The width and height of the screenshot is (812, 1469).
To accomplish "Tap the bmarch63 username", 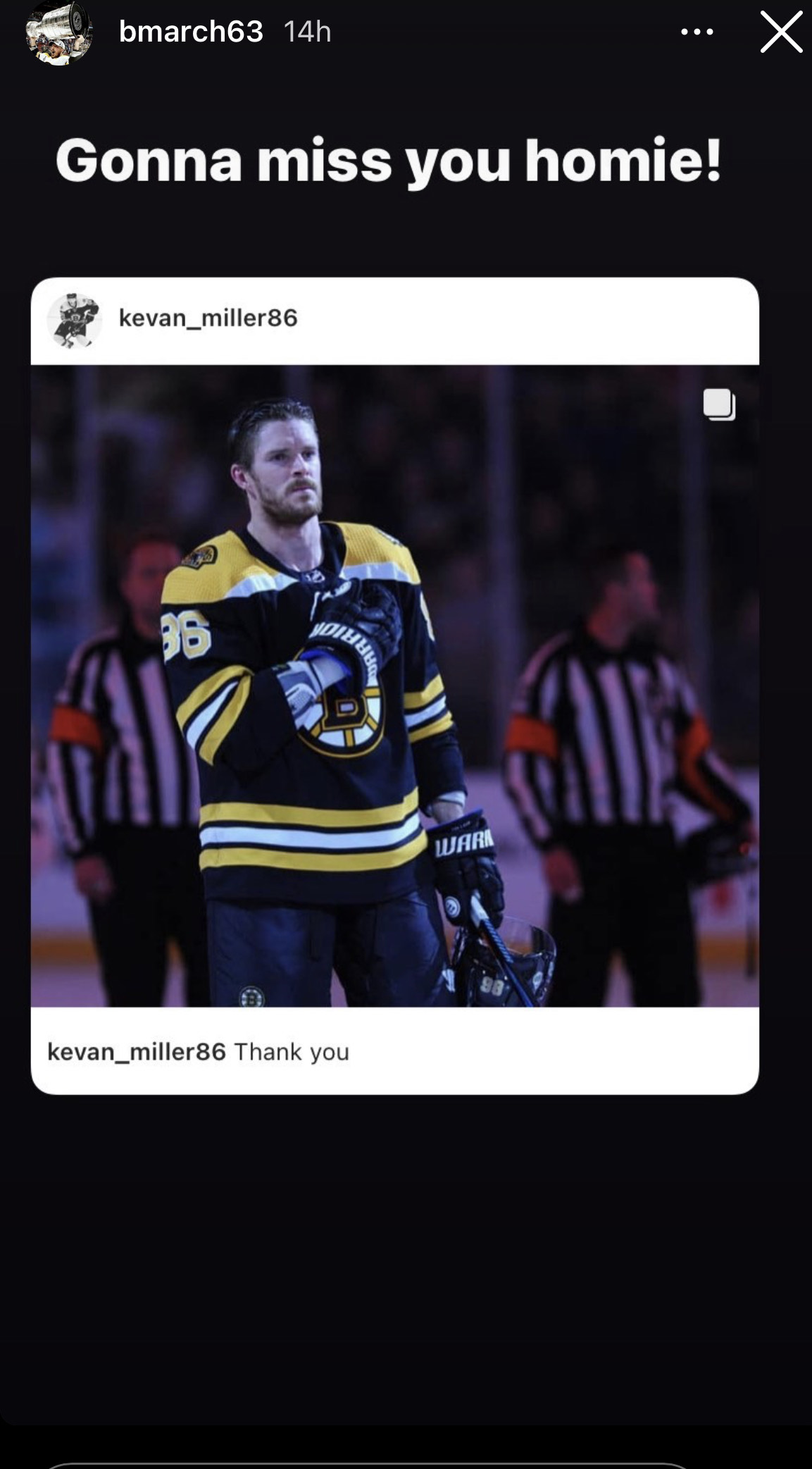I will pos(191,32).
